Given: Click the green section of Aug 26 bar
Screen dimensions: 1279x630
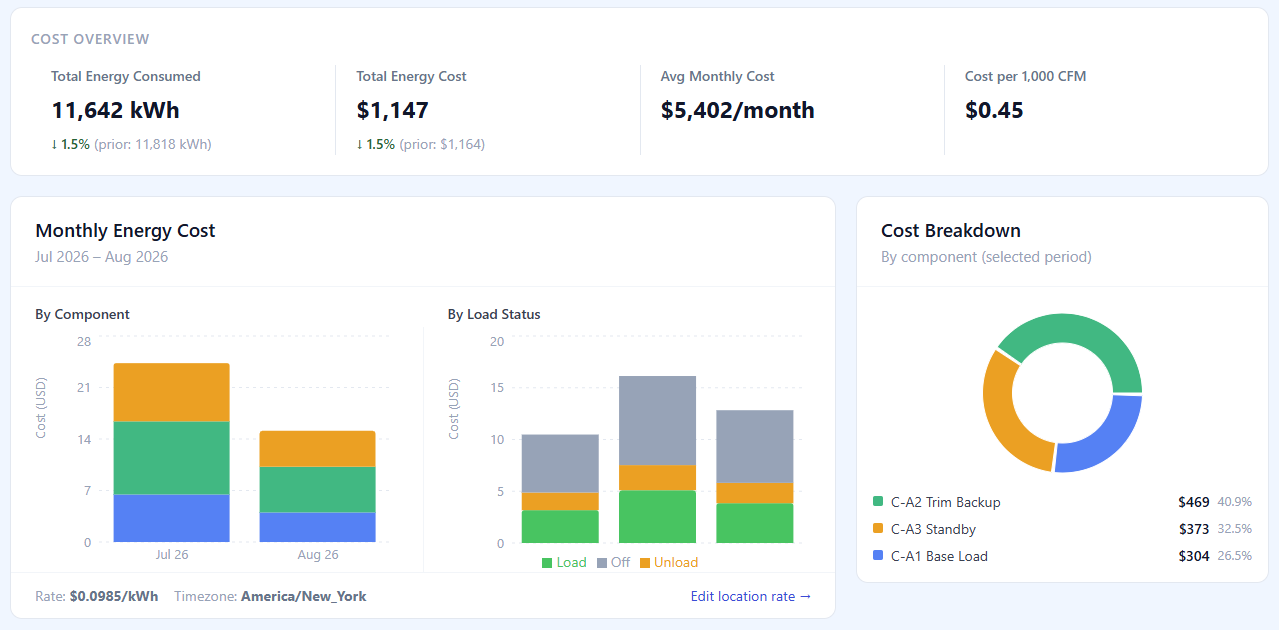Looking at the screenshot, I should tap(318, 490).
